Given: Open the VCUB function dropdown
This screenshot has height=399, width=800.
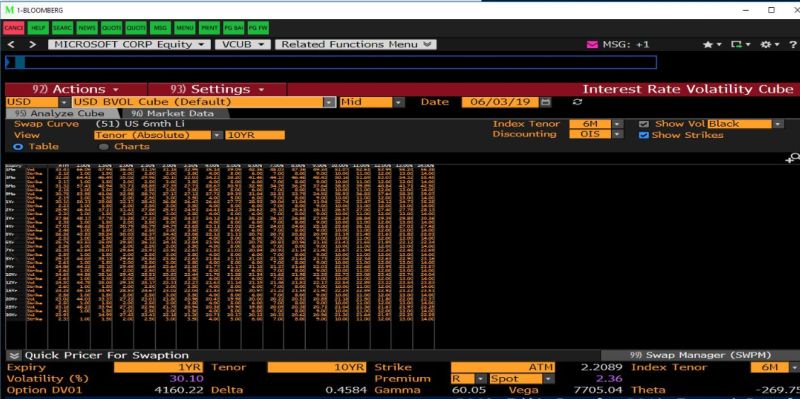Looking at the screenshot, I should pos(243,45).
